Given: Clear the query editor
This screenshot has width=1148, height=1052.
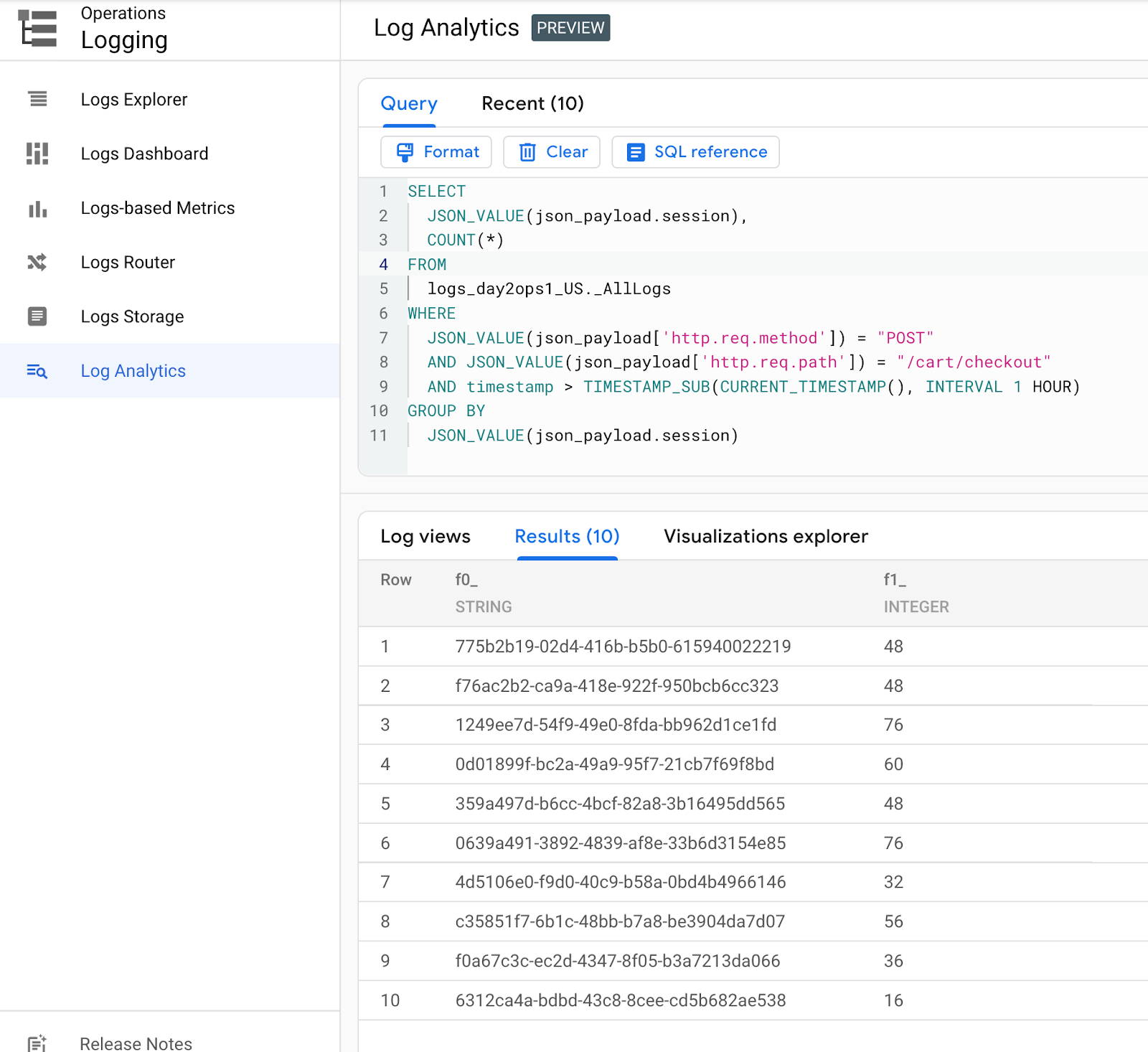Looking at the screenshot, I should [x=552, y=152].
